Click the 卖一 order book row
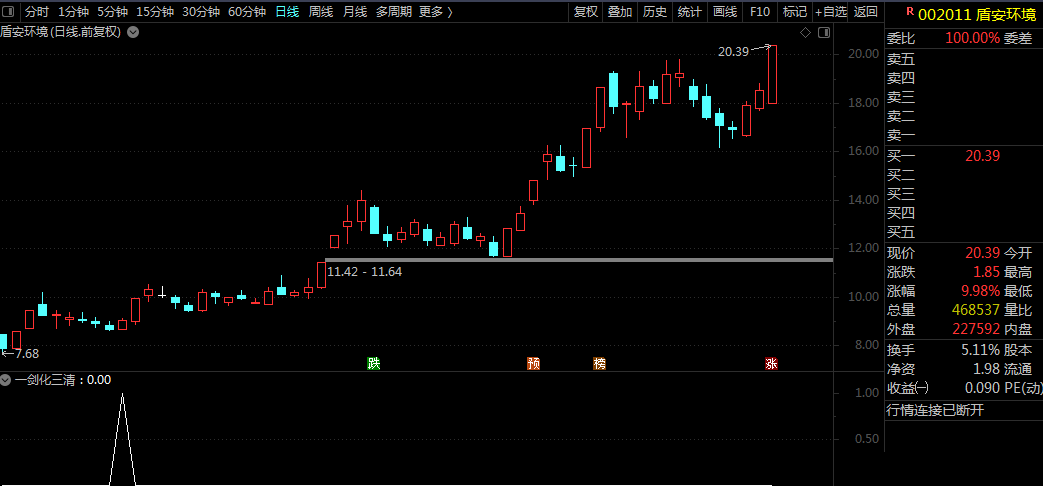The image size is (1043, 486). [964, 136]
